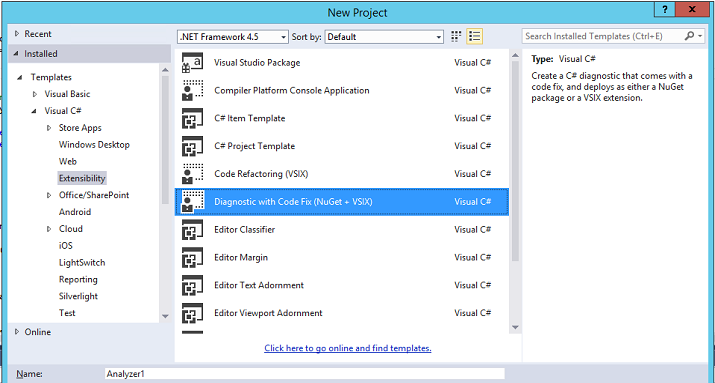Expand the Online section

tap(17, 332)
